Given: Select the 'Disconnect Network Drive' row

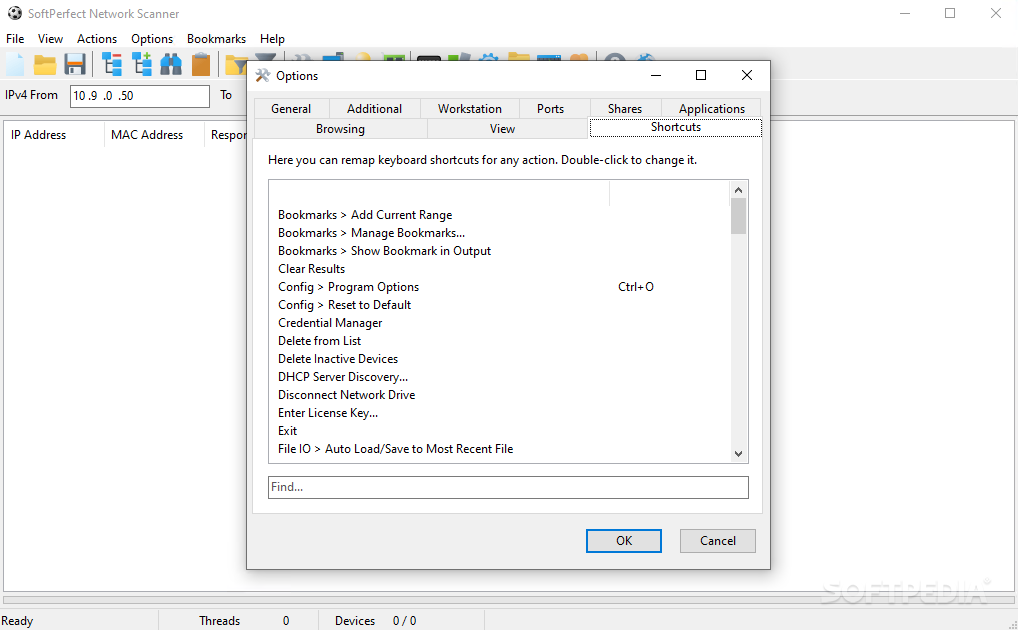Looking at the screenshot, I should 499,395.
